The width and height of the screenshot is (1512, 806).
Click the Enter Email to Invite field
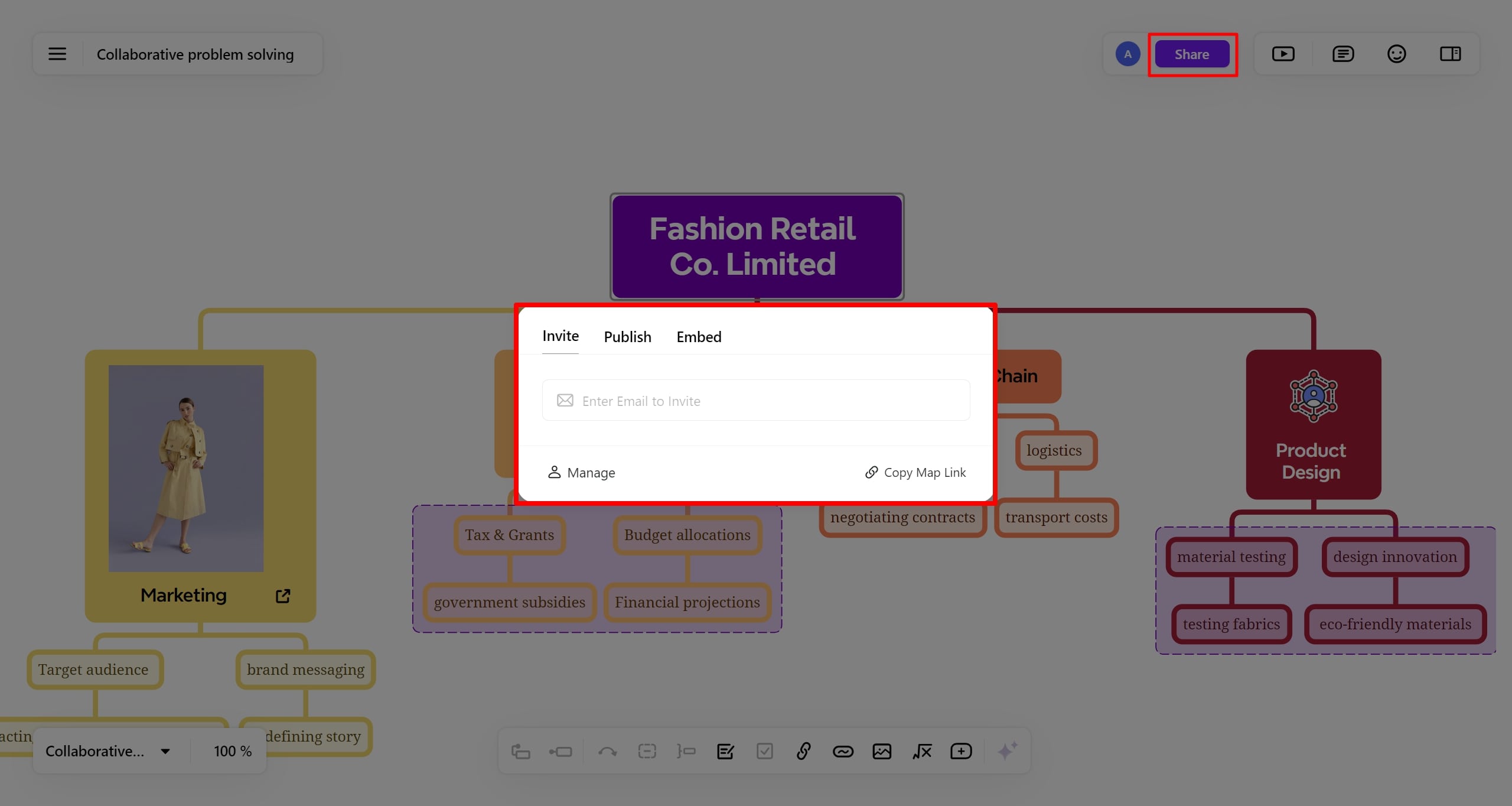(x=756, y=401)
